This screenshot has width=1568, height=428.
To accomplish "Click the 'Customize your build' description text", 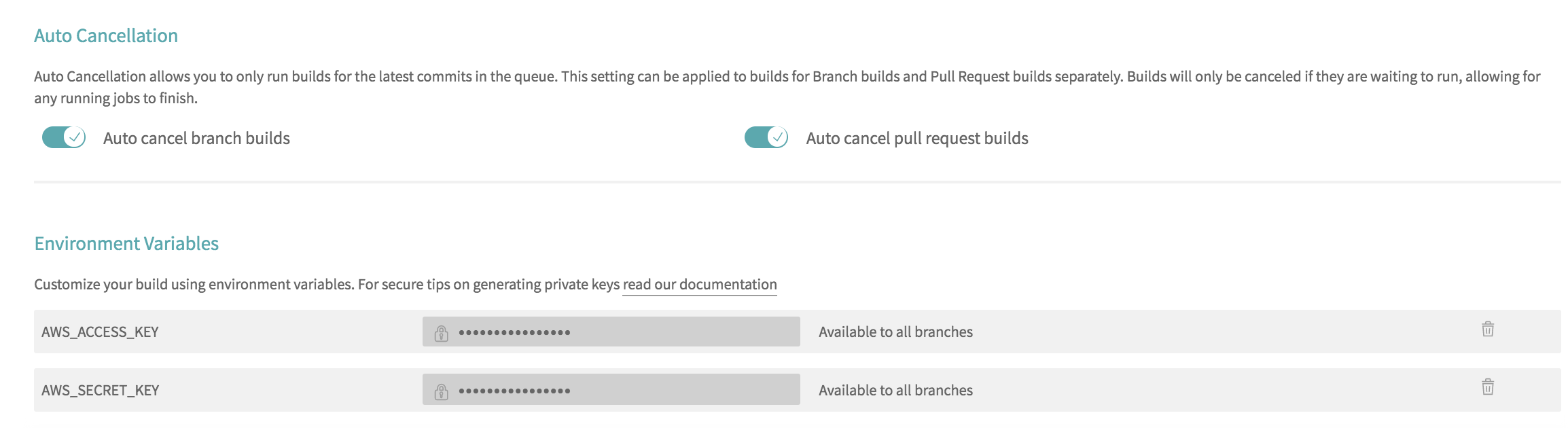I will click(327, 285).
